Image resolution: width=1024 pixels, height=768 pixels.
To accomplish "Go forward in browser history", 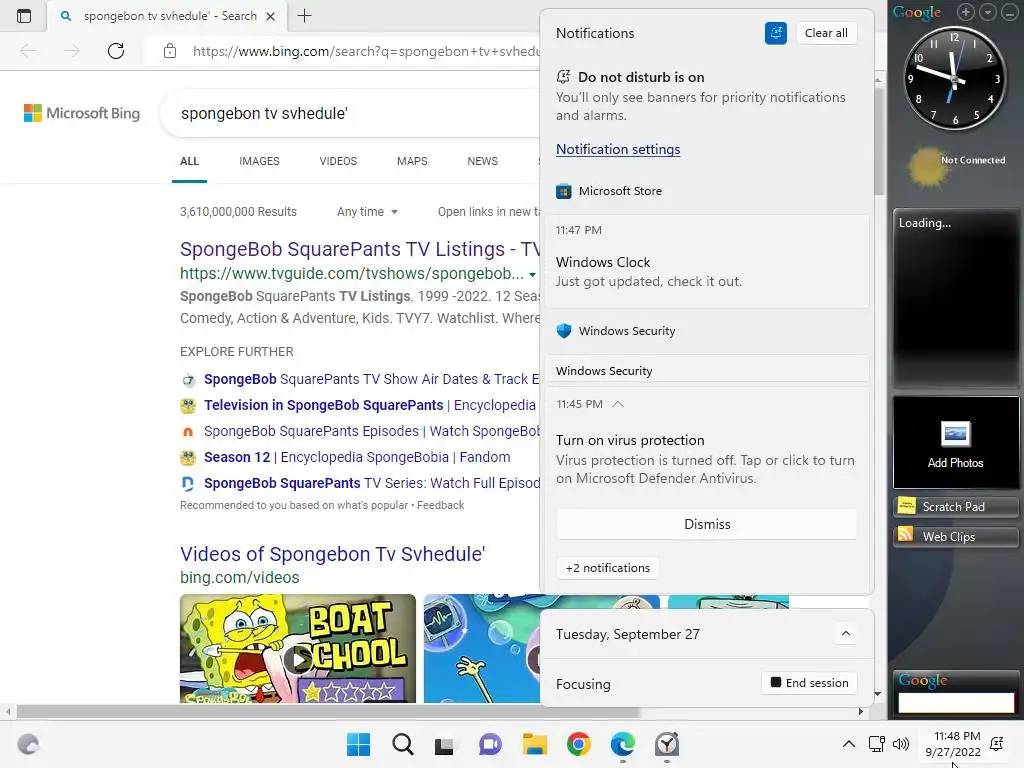I will 72,51.
